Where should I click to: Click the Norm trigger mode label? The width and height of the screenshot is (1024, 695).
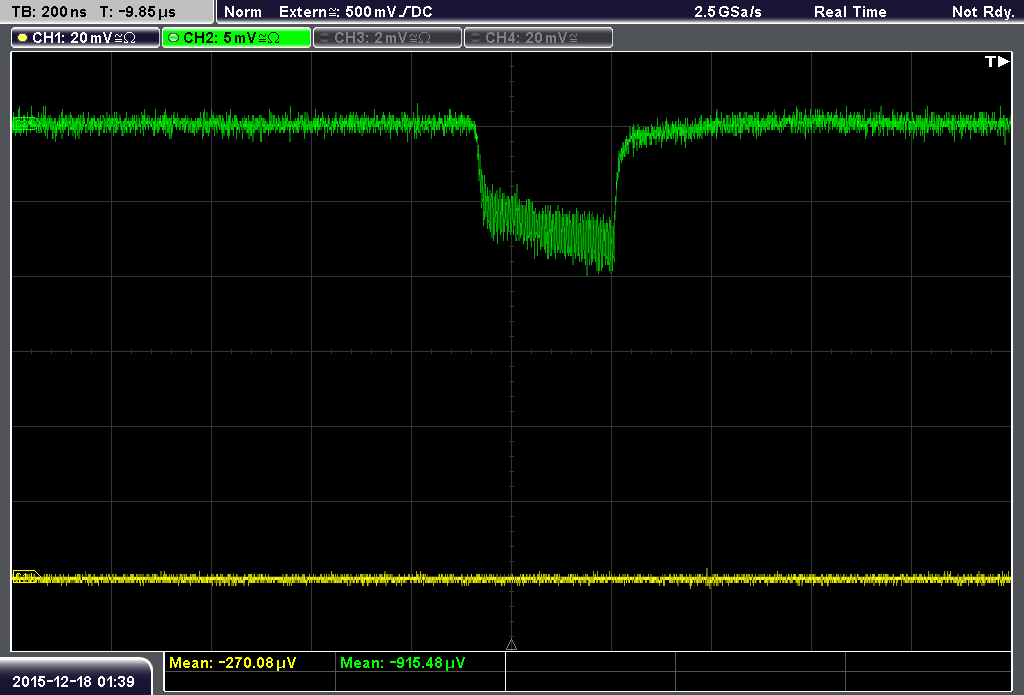point(243,12)
